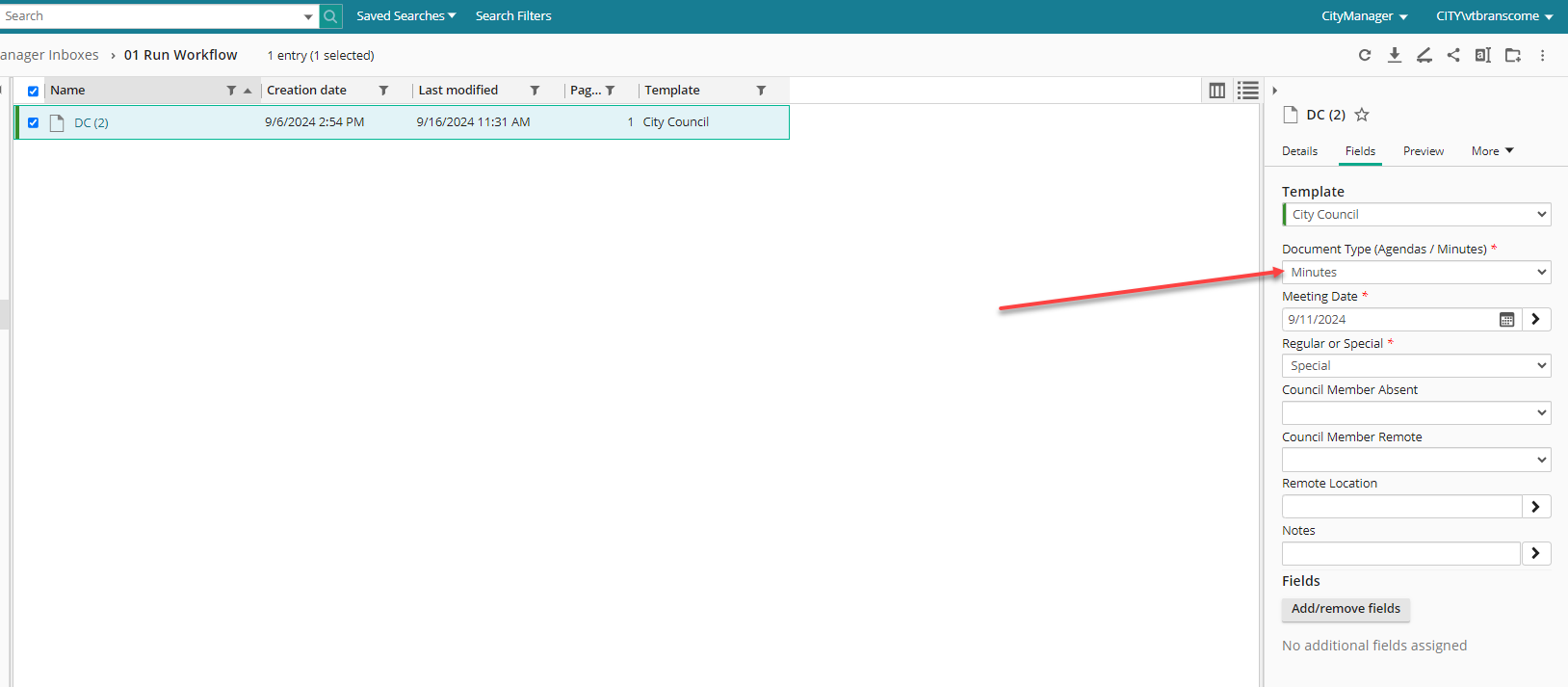This screenshot has height=687, width=1568.
Task: Select the Fields tab
Action: (1360, 151)
